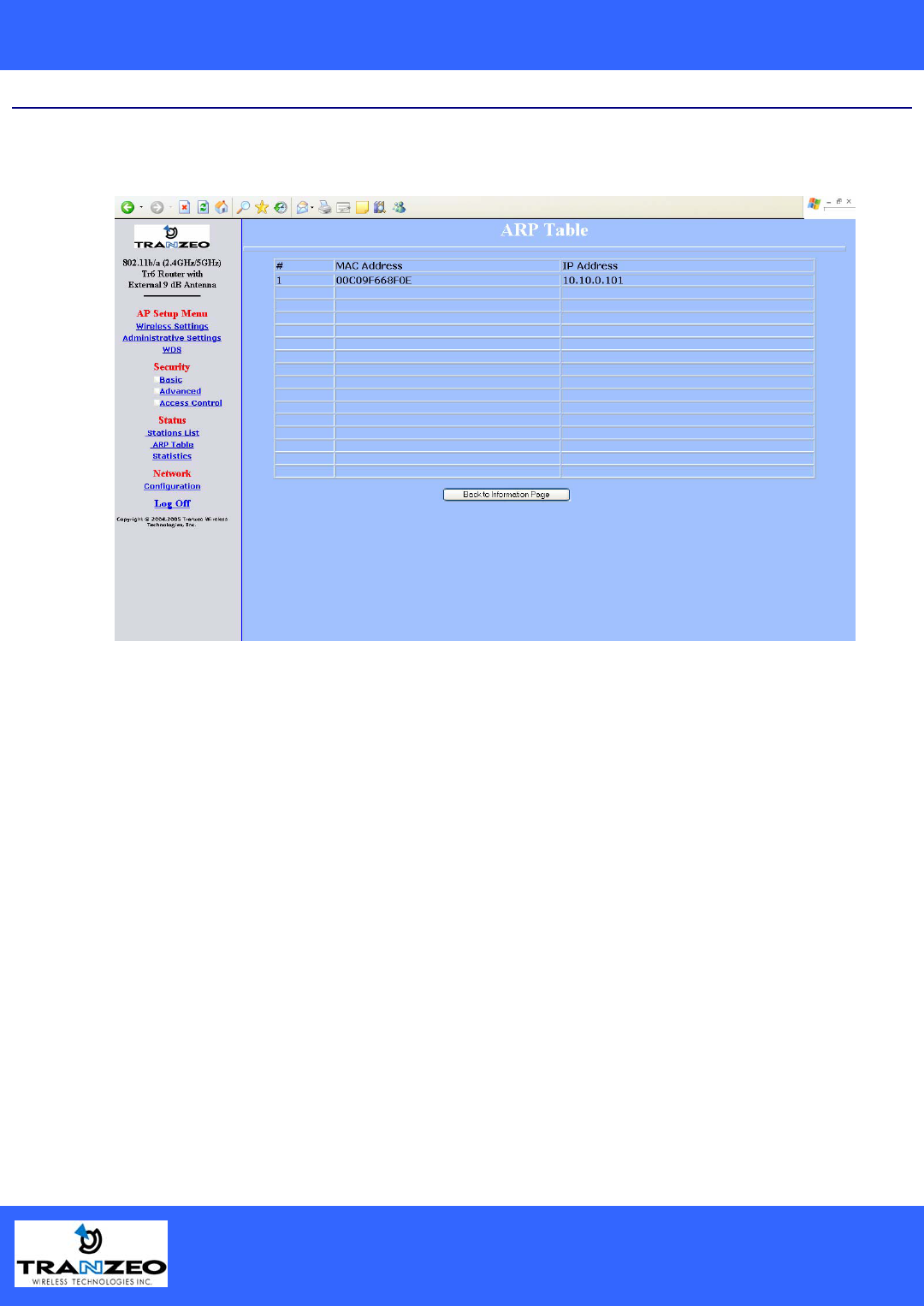
Task: Click the Print printer icon
Action: pos(325,207)
